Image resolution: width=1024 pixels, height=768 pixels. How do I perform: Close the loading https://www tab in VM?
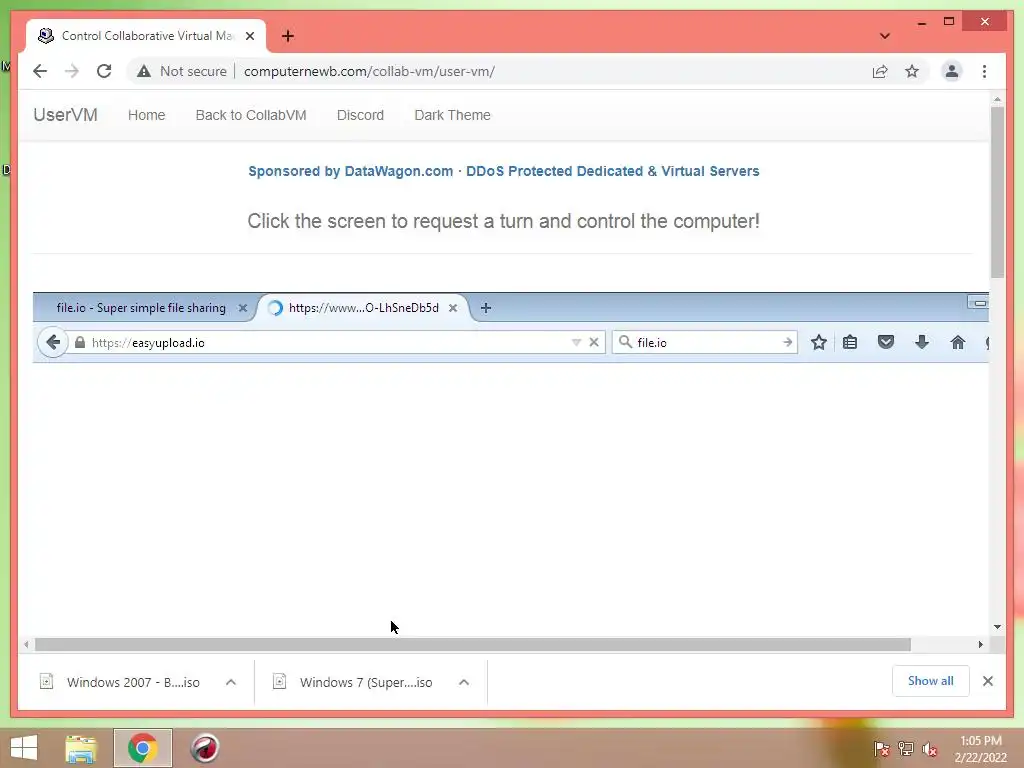tap(453, 308)
